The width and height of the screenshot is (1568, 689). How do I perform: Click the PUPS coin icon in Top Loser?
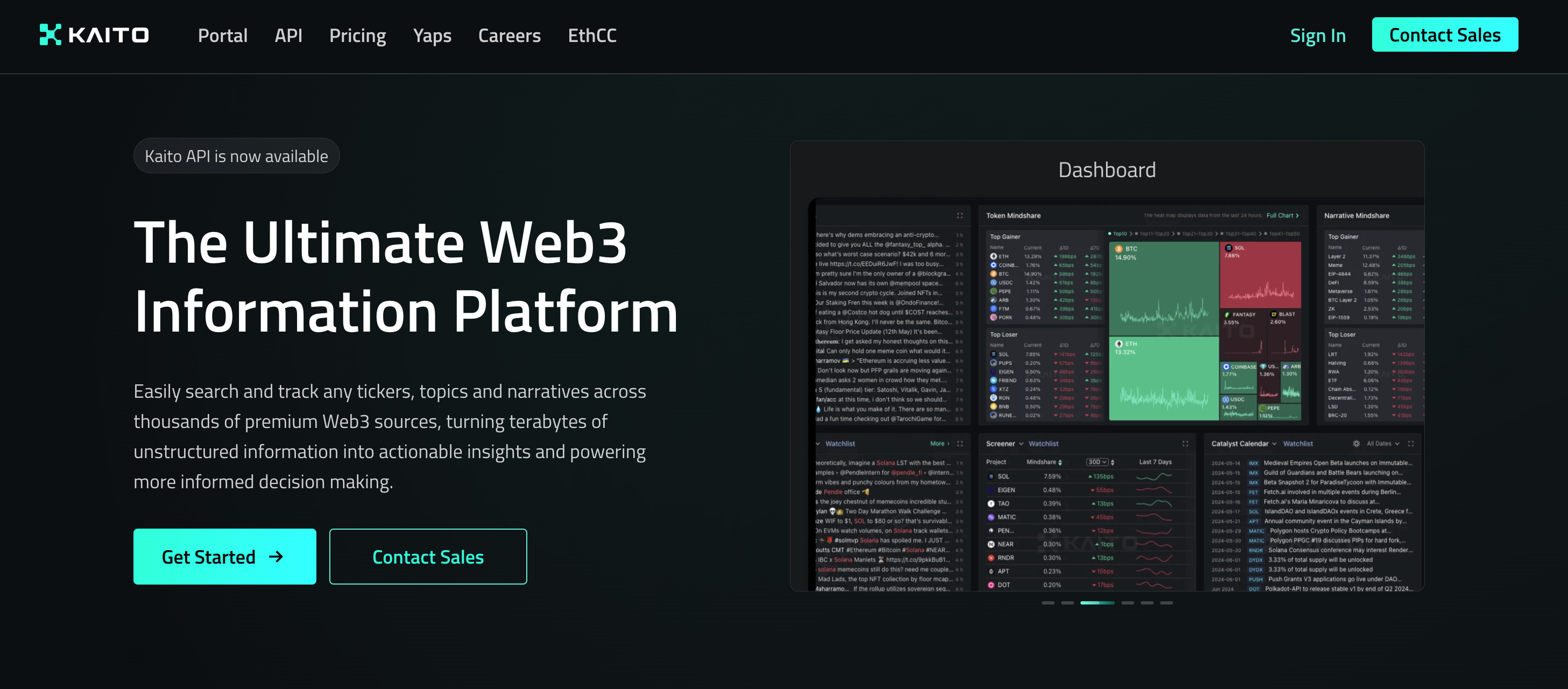[x=993, y=363]
